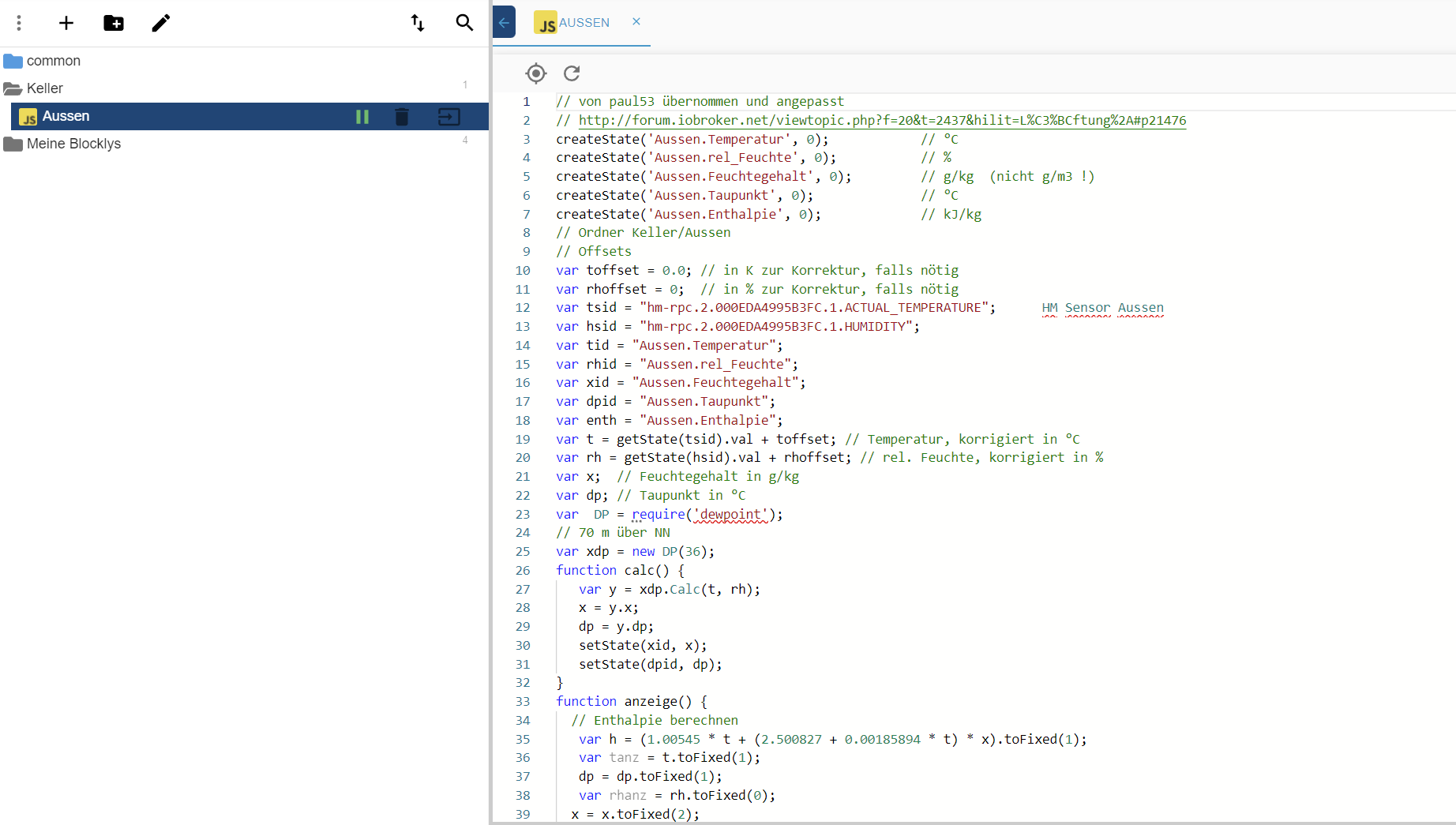Viewport: 1456px width, 825px height.
Task: Click the createState 'Aussen.Enthalpie' line
Action: point(688,214)
